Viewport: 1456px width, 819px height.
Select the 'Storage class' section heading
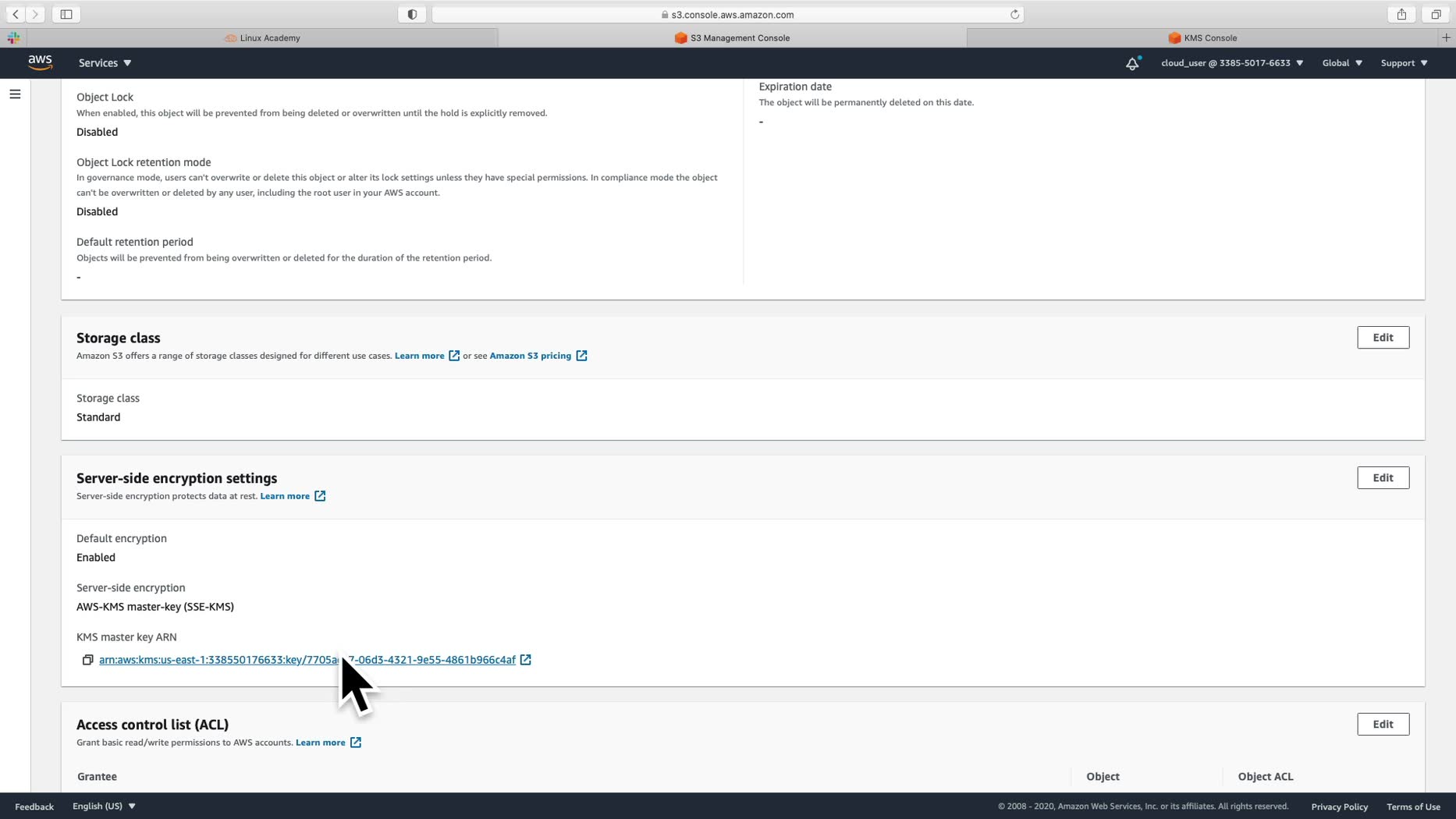point(119,338)
